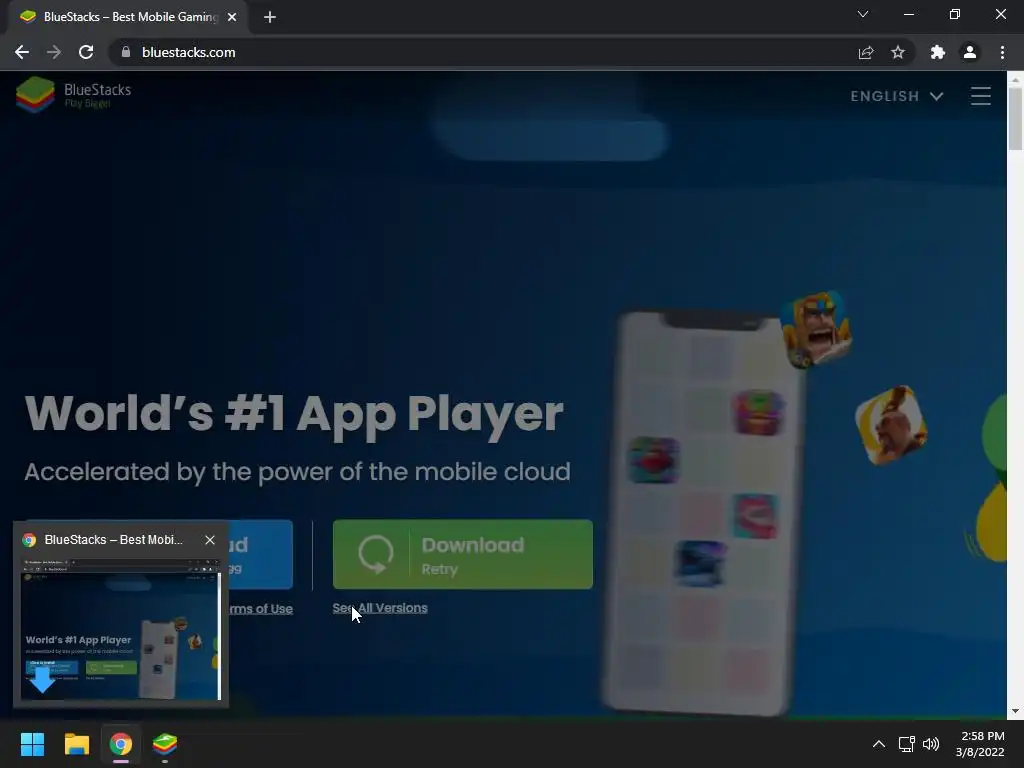Viewport: 1024px width, 768px height.
Task: Click the taskbar preview thumbnail of BlueStacks page
Action: (x=121, y=628)
